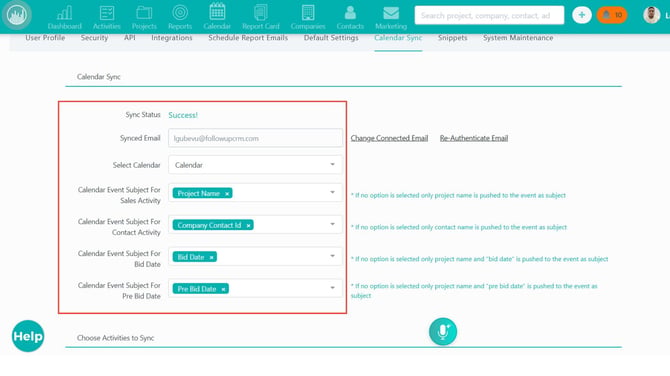Remove the Bid Date tag
This screenshot has height=376, width=670.
(x=211, y=257)
